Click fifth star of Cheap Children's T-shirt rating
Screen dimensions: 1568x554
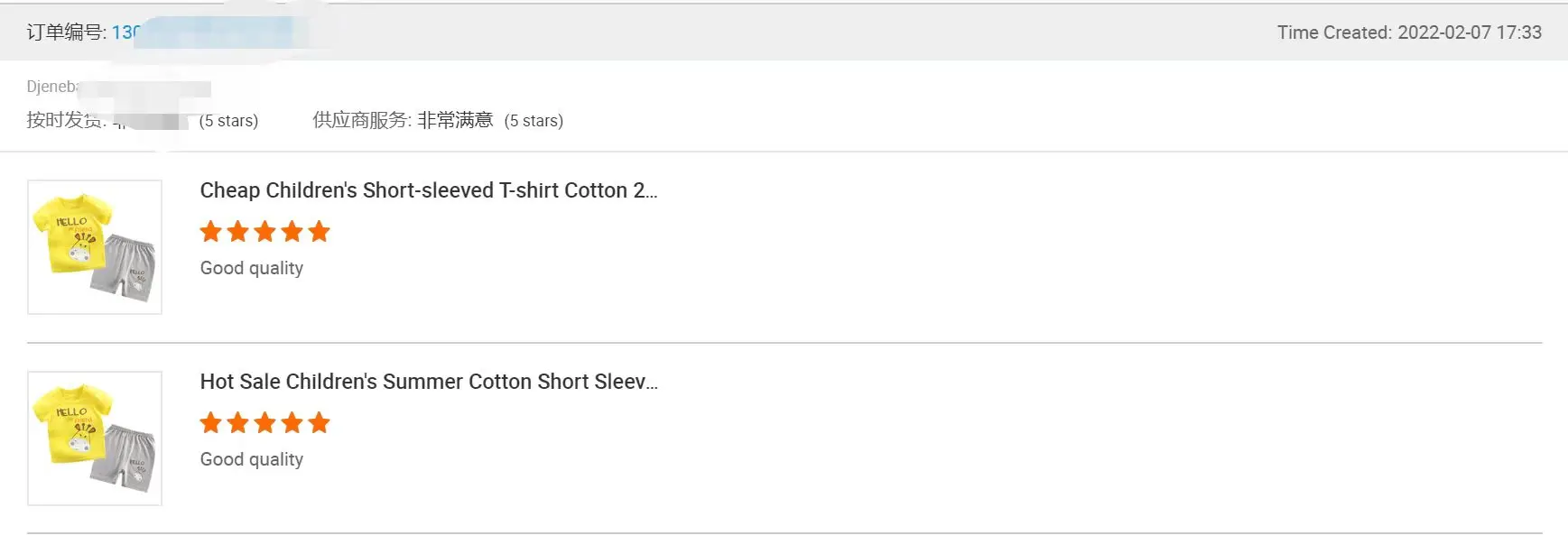[x=319, y=232]
